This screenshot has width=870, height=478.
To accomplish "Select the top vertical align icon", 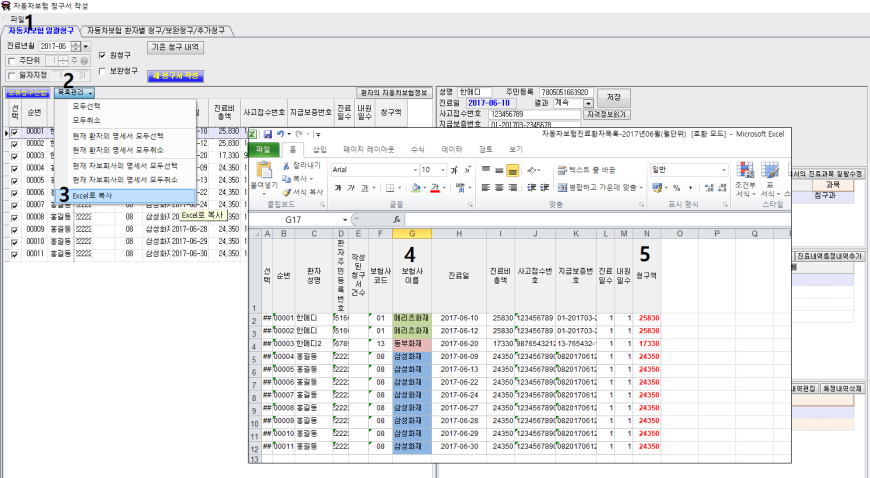I will 486,170.
